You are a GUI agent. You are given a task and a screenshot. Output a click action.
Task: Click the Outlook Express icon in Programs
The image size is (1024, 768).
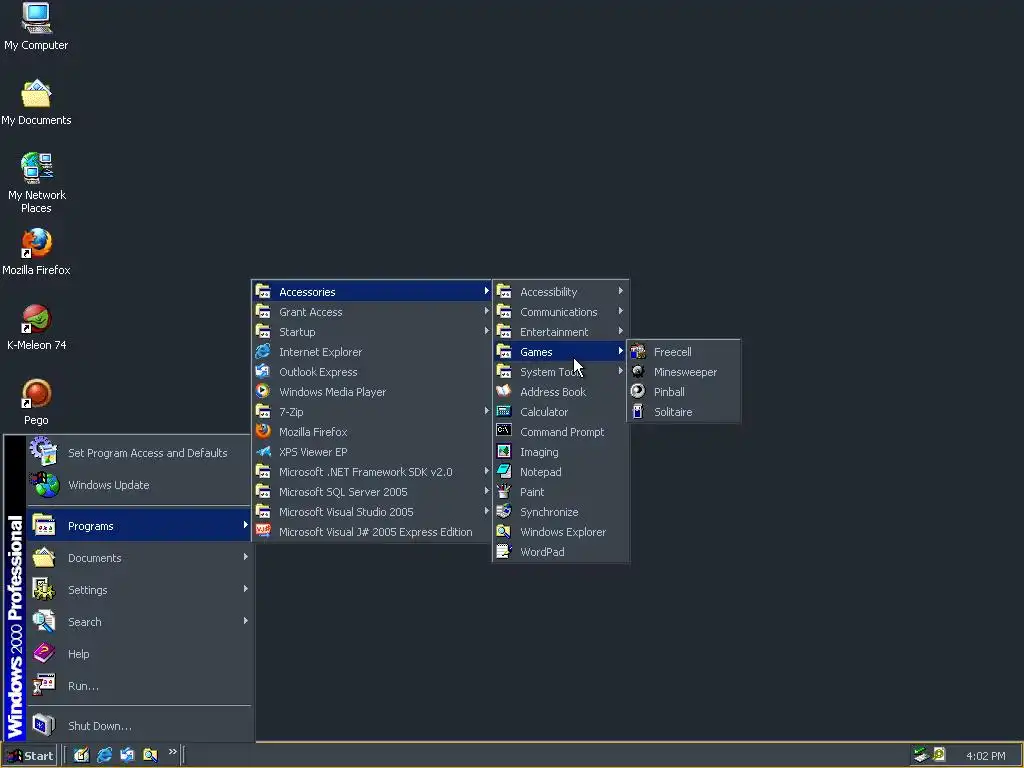[x=263, y=372]
